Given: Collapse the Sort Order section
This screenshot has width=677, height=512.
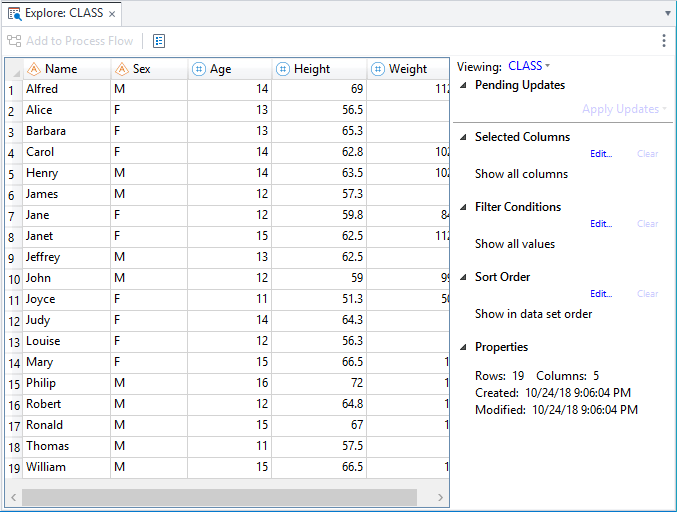Looking at the screenshot, I should pos(464,277).
